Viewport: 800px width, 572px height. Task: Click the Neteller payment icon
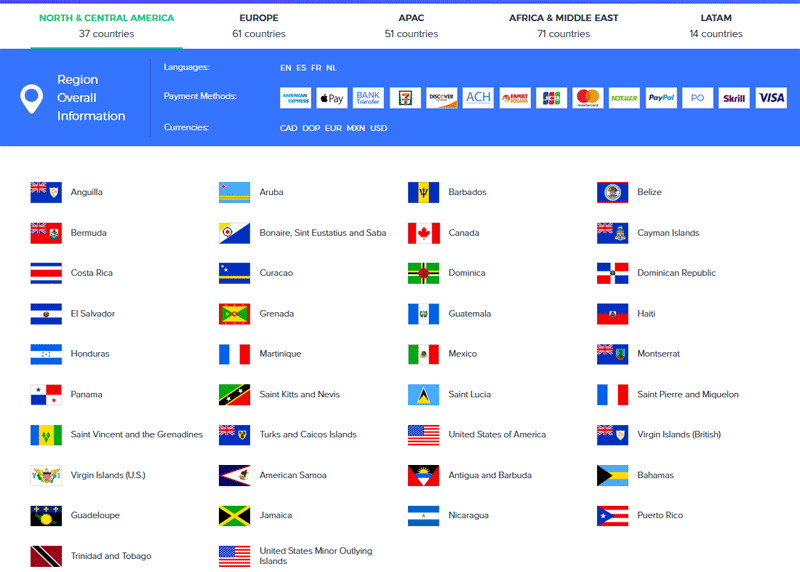point(624,98)
